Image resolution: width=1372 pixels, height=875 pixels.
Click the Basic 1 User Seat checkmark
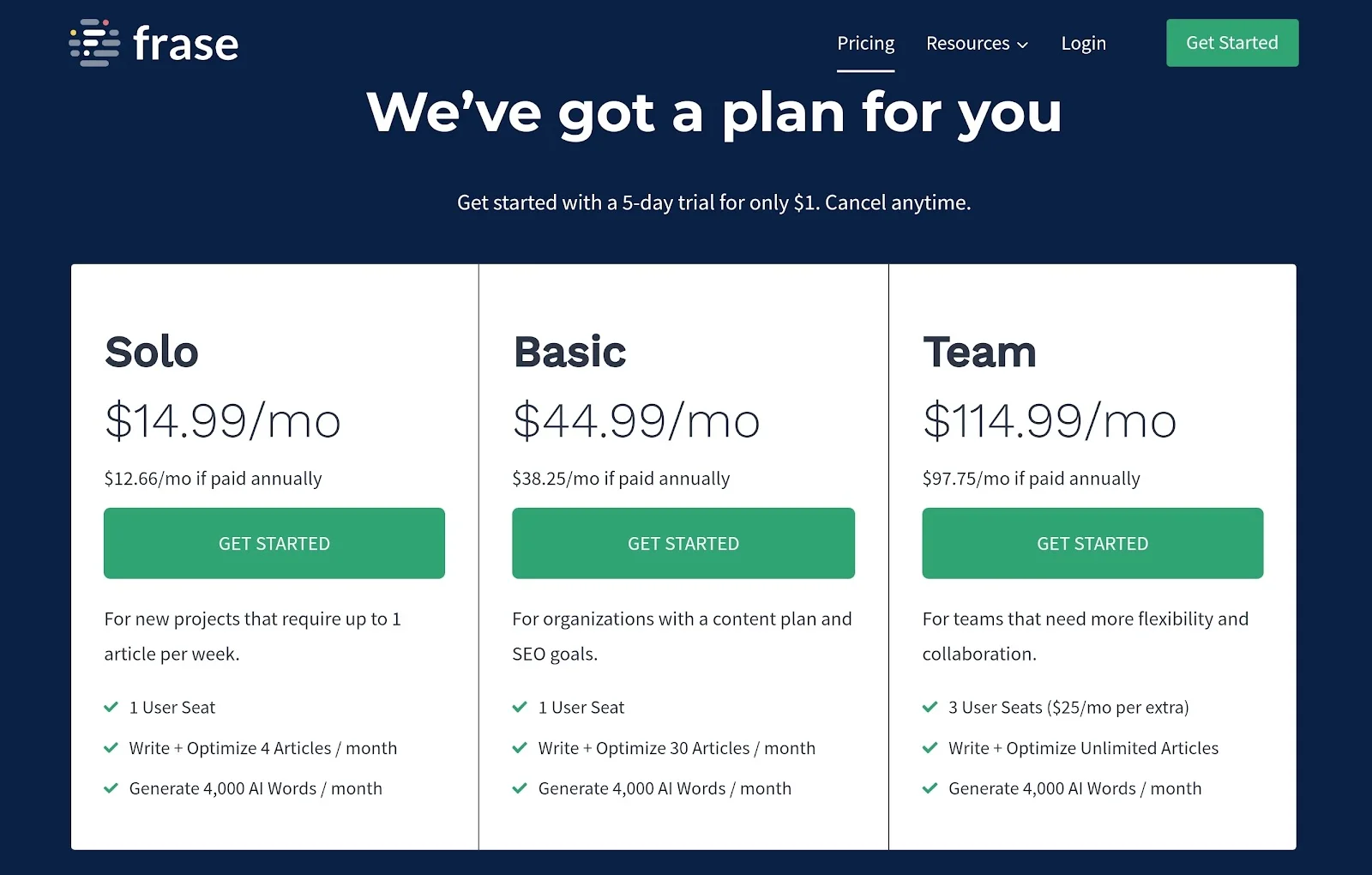tap(520, 707)
